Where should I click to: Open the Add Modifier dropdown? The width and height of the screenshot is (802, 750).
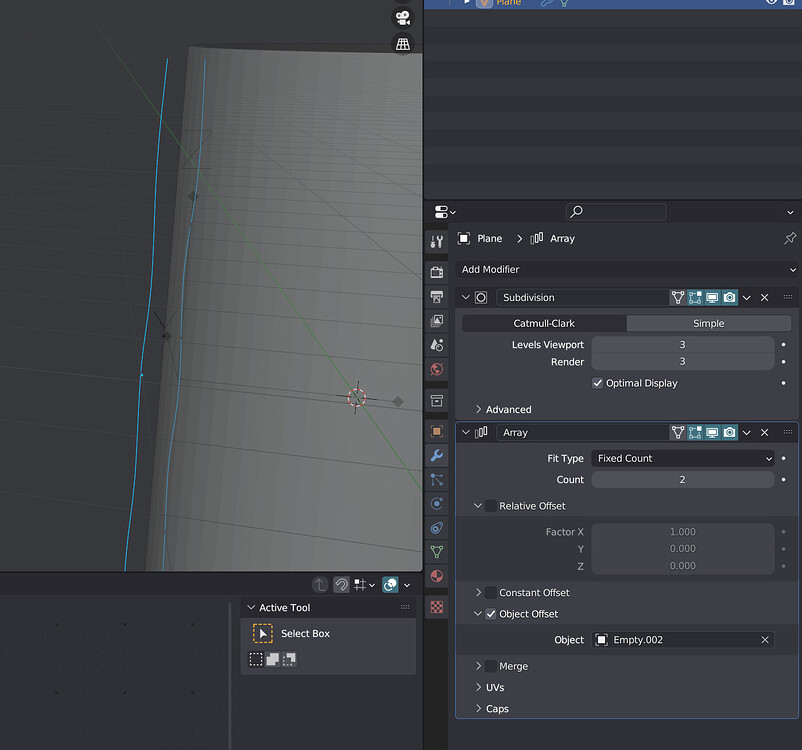point(627,269)
